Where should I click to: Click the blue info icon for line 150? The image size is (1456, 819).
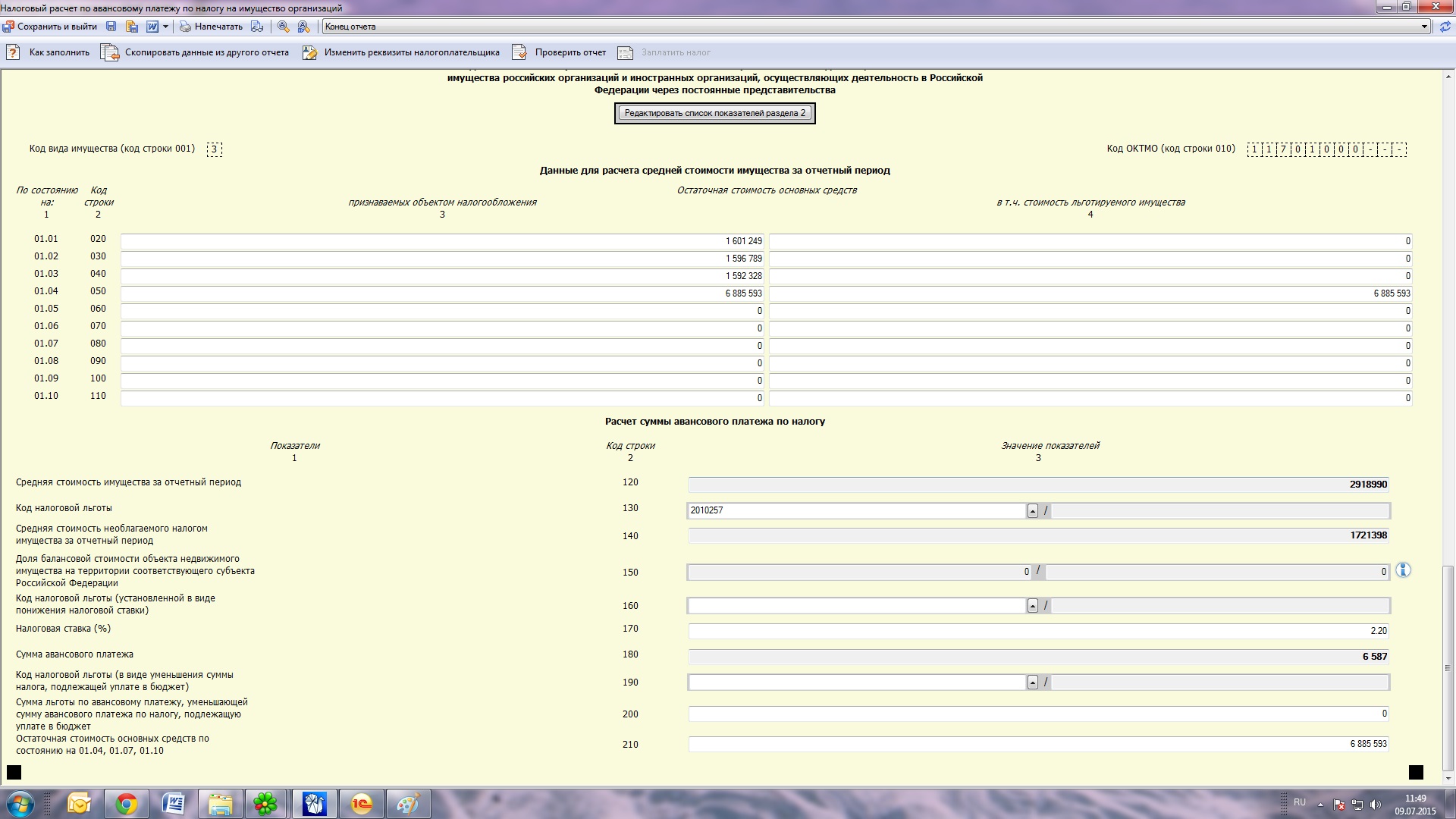pos(1403,570)
